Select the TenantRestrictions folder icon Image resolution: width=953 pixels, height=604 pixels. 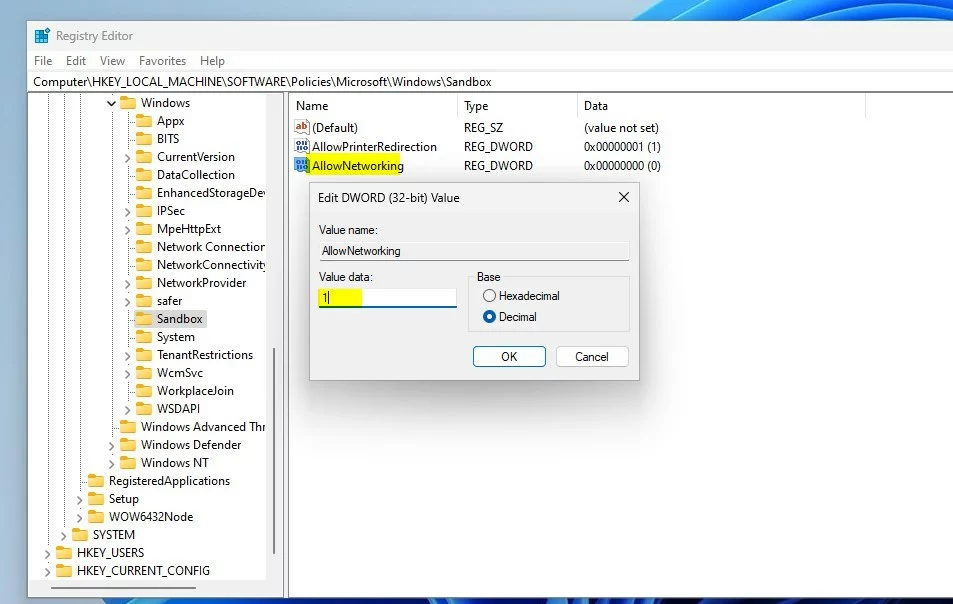(144, 355)
